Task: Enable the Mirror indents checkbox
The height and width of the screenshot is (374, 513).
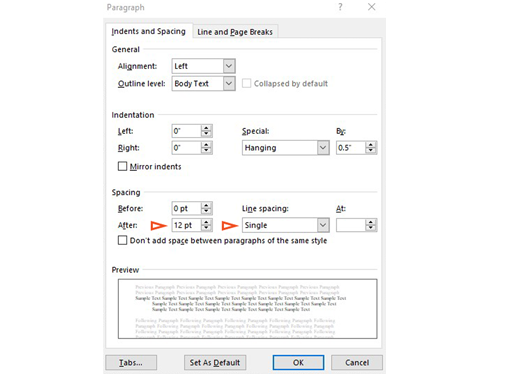Action: pos(122,166)
